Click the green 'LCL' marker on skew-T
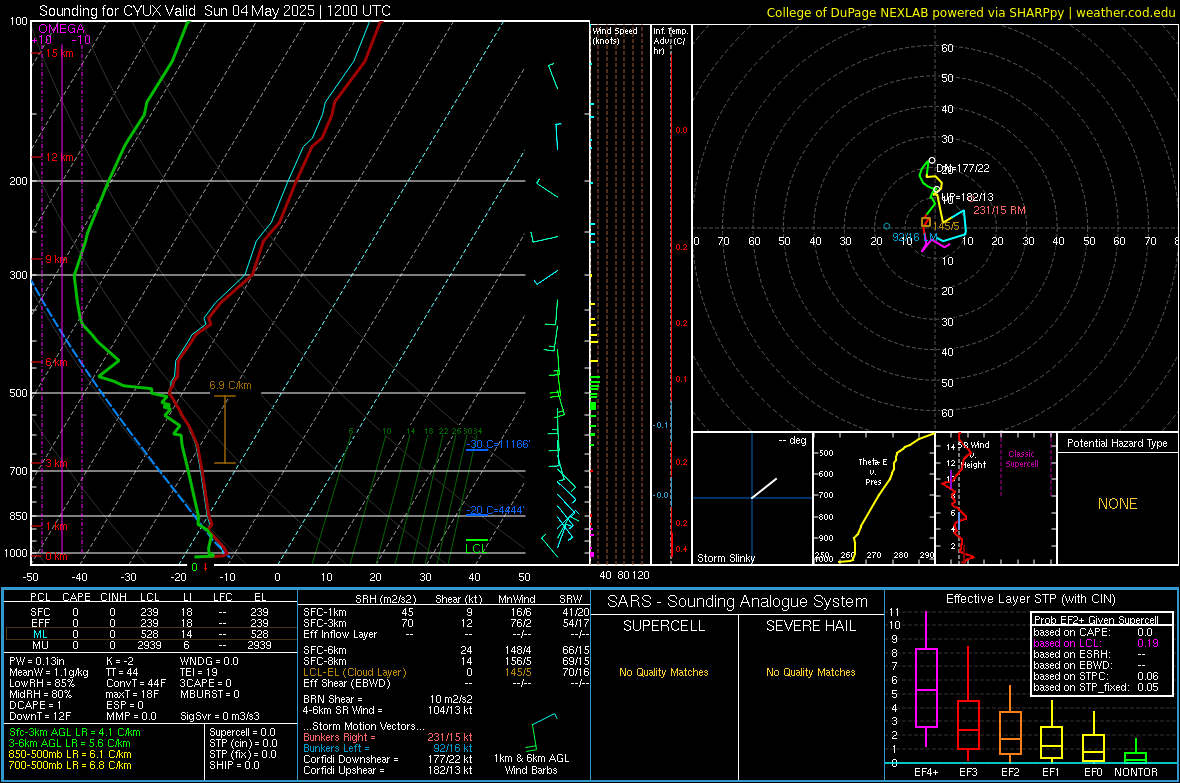This screenshot has width=1180, height=783. [x=475, y=548]
